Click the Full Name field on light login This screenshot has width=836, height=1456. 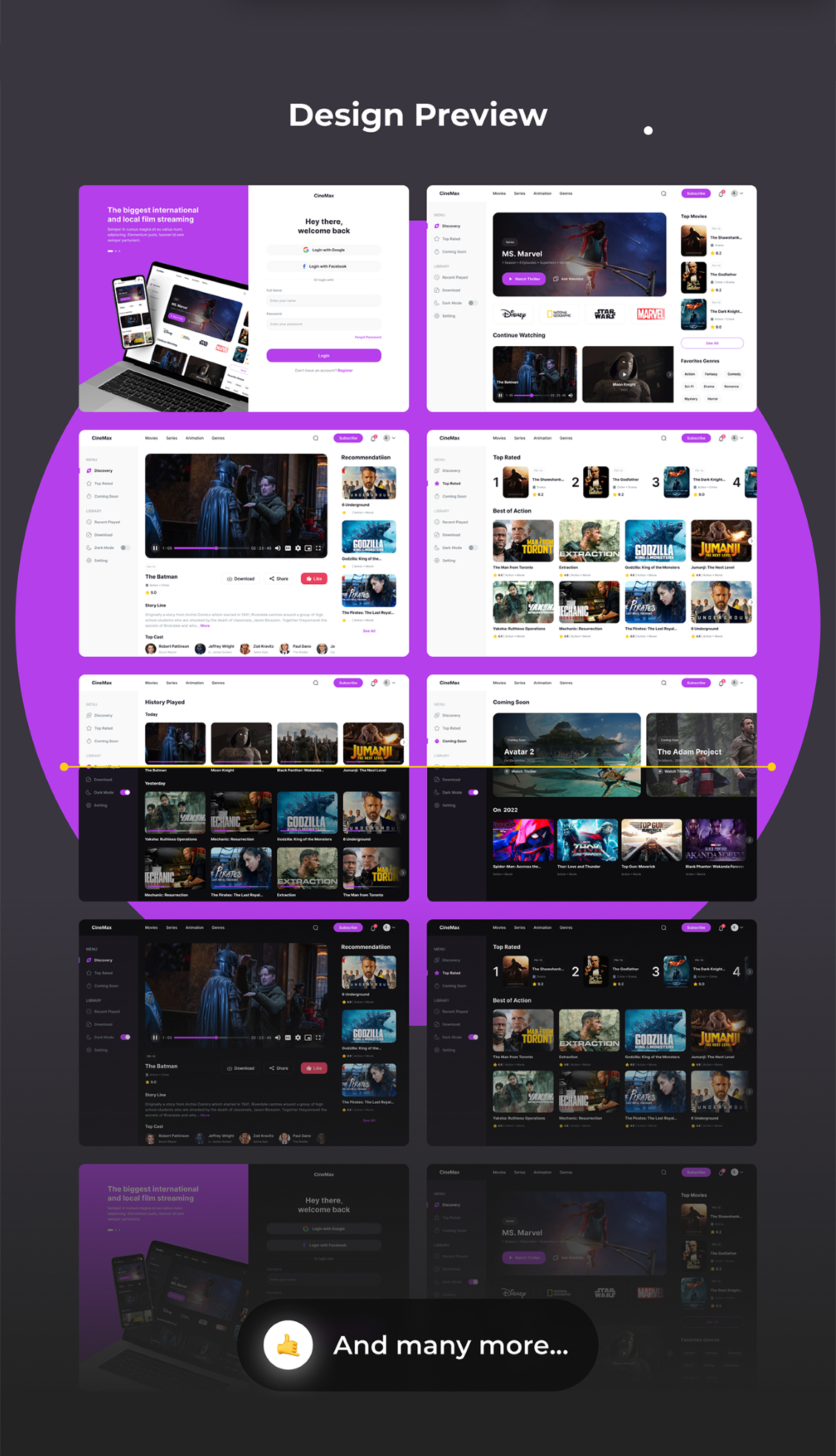click(x=324, y=301)
